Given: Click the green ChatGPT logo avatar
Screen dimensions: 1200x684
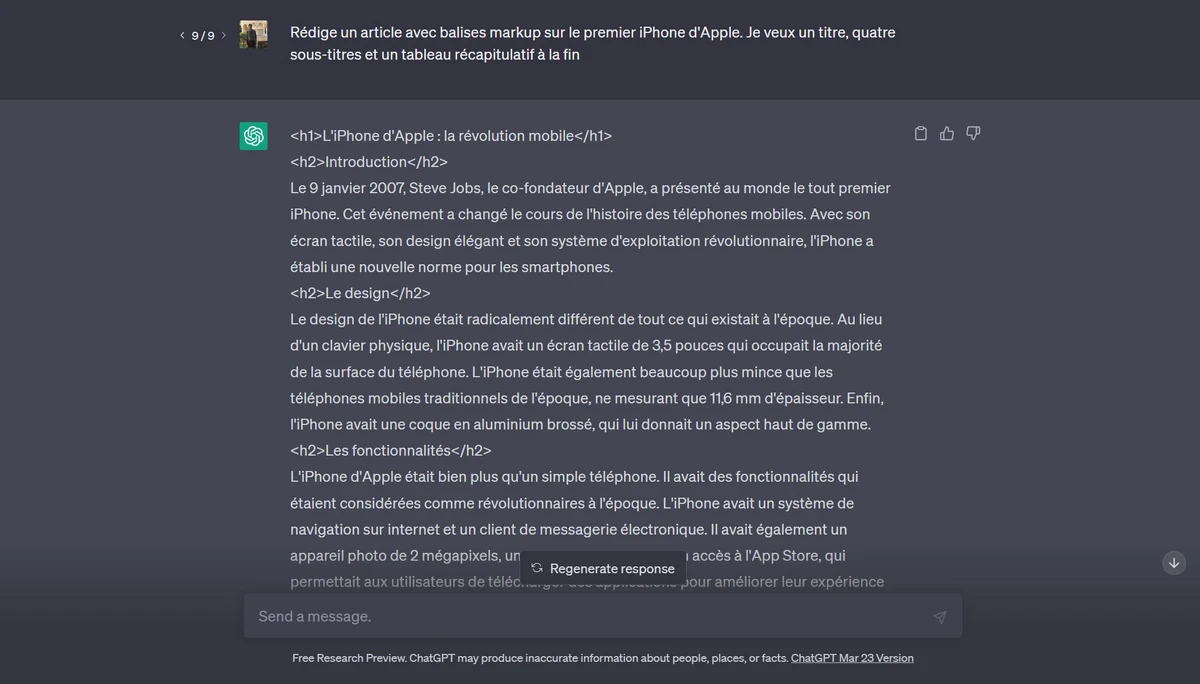Looking at the screenshot, I should tap(254, 136).
